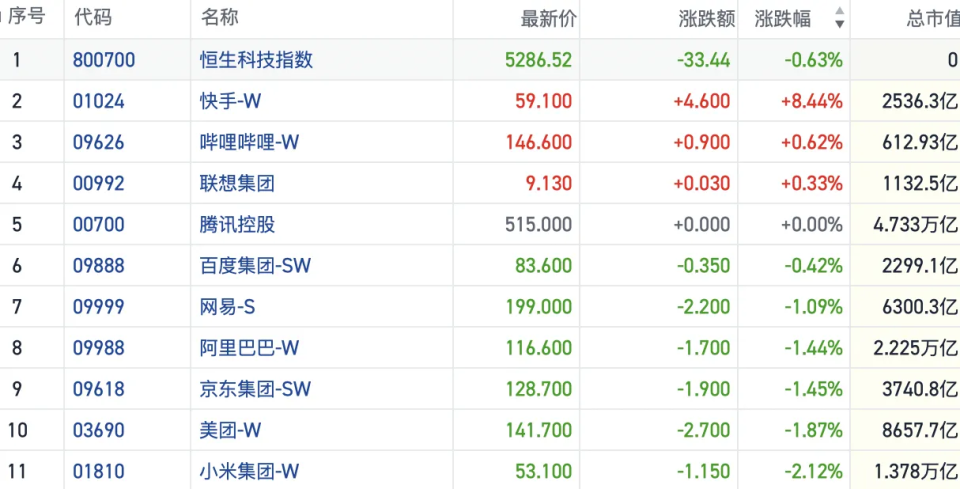Select the price 59.100 of 快手-W

[x=544, y=101]
